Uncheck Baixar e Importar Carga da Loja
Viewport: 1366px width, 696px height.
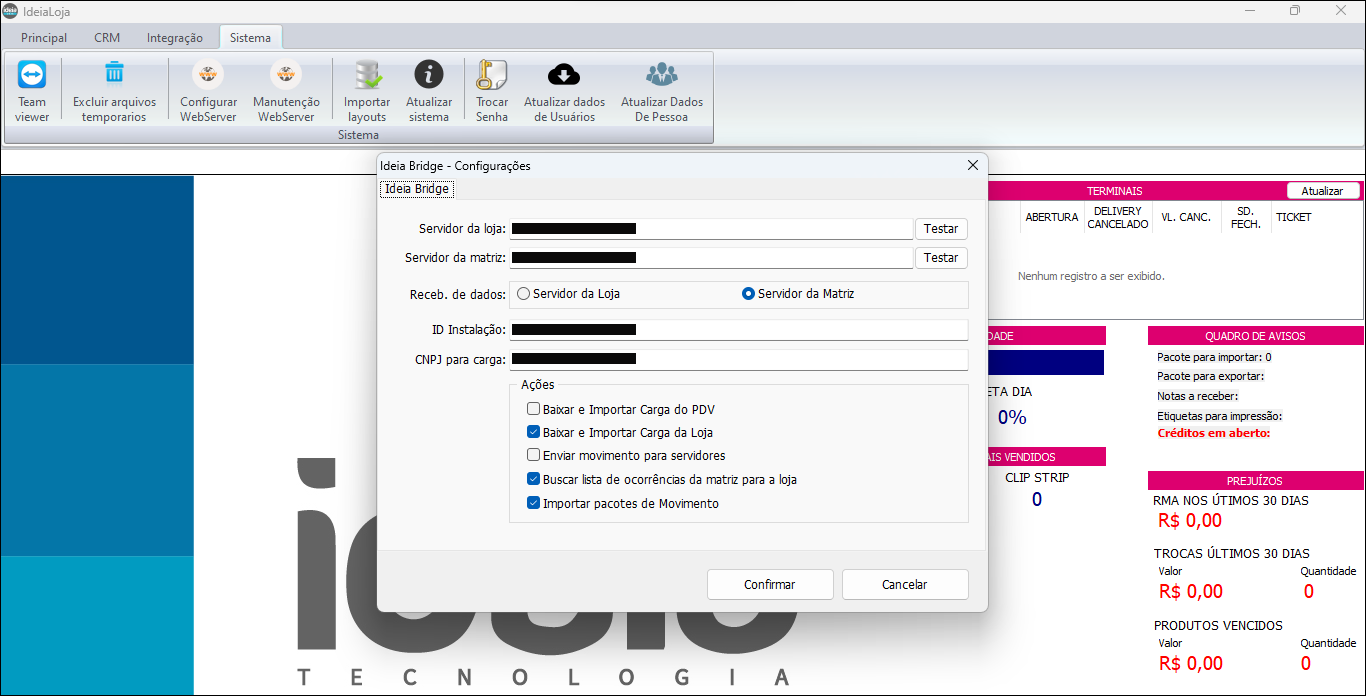click(x=534, y=433)
